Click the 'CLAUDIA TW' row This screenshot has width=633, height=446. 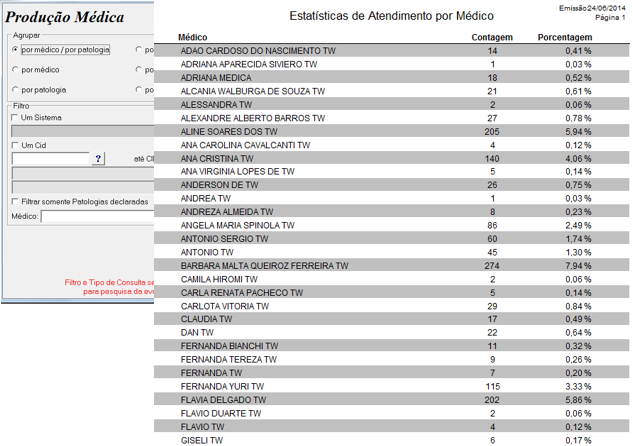391,319
